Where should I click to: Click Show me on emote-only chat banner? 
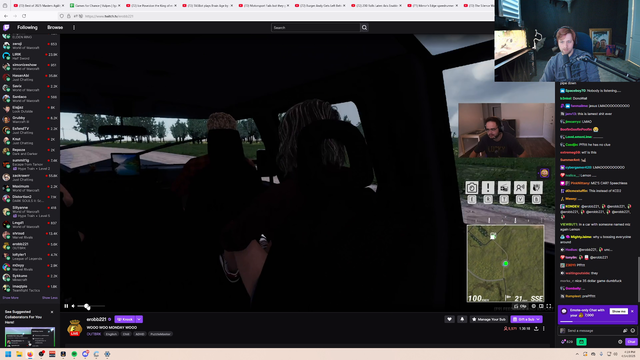tap(618, 311)
